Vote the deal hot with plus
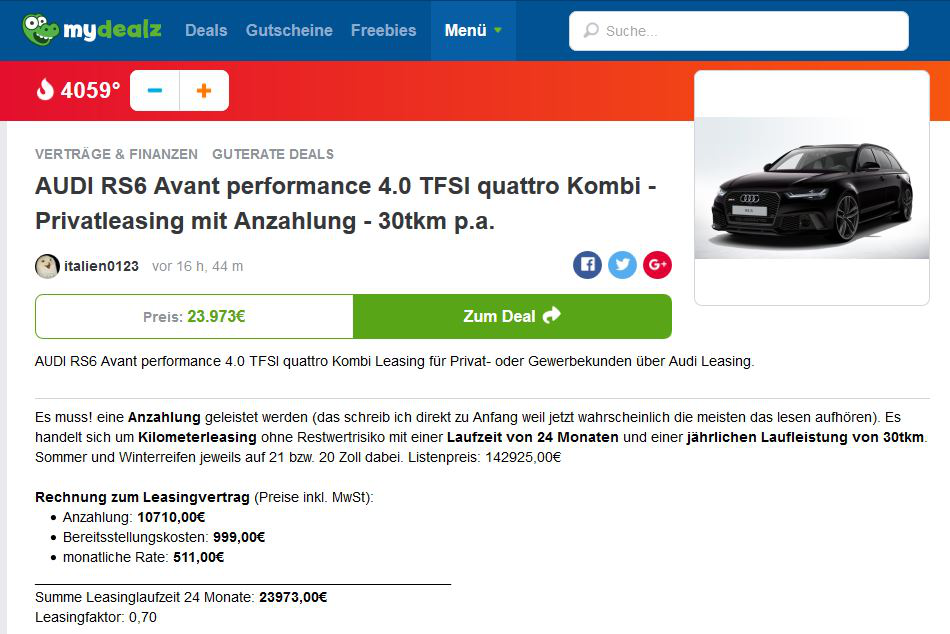Image resolution: width=950 pixels, height=634 pixels. (x=204, y=91)
